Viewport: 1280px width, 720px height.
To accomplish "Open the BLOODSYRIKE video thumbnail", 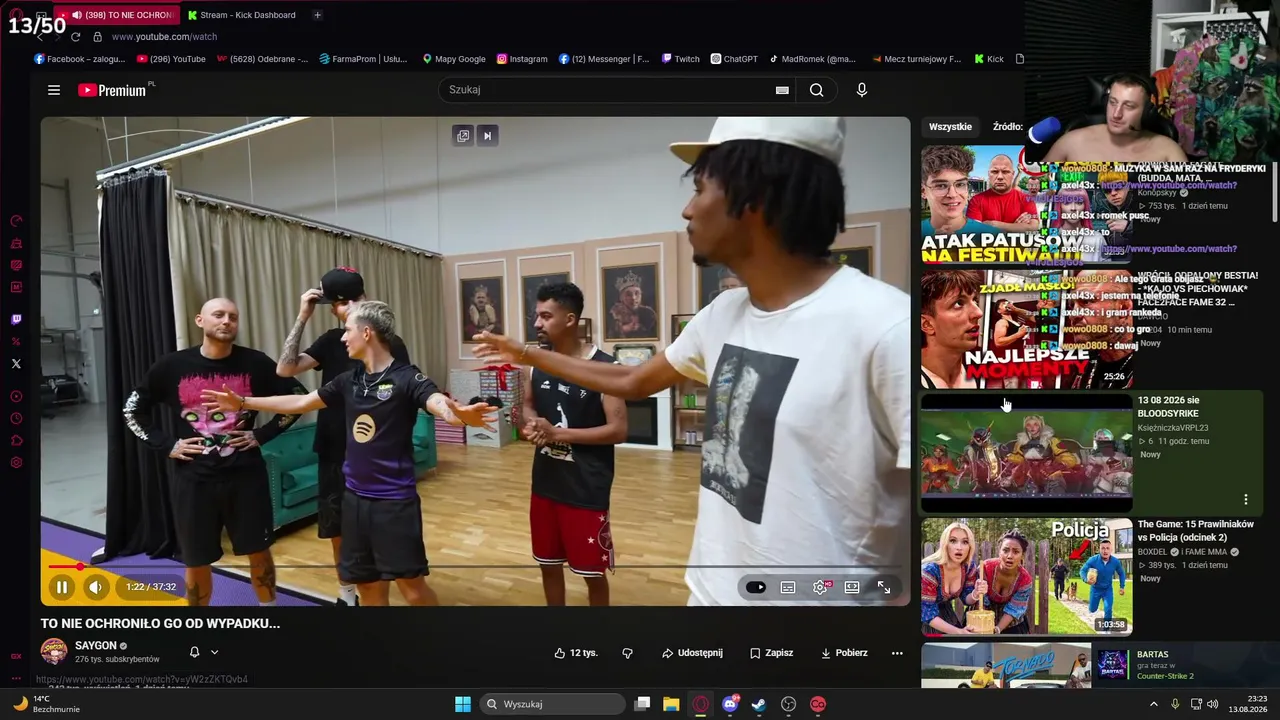I will point(1026,453).
